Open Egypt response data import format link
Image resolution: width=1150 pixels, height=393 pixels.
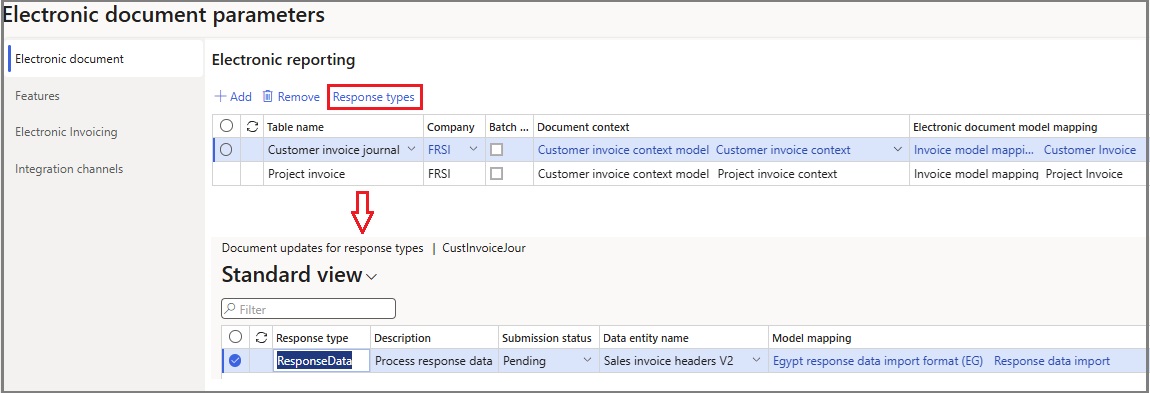(x=879, y=361)
